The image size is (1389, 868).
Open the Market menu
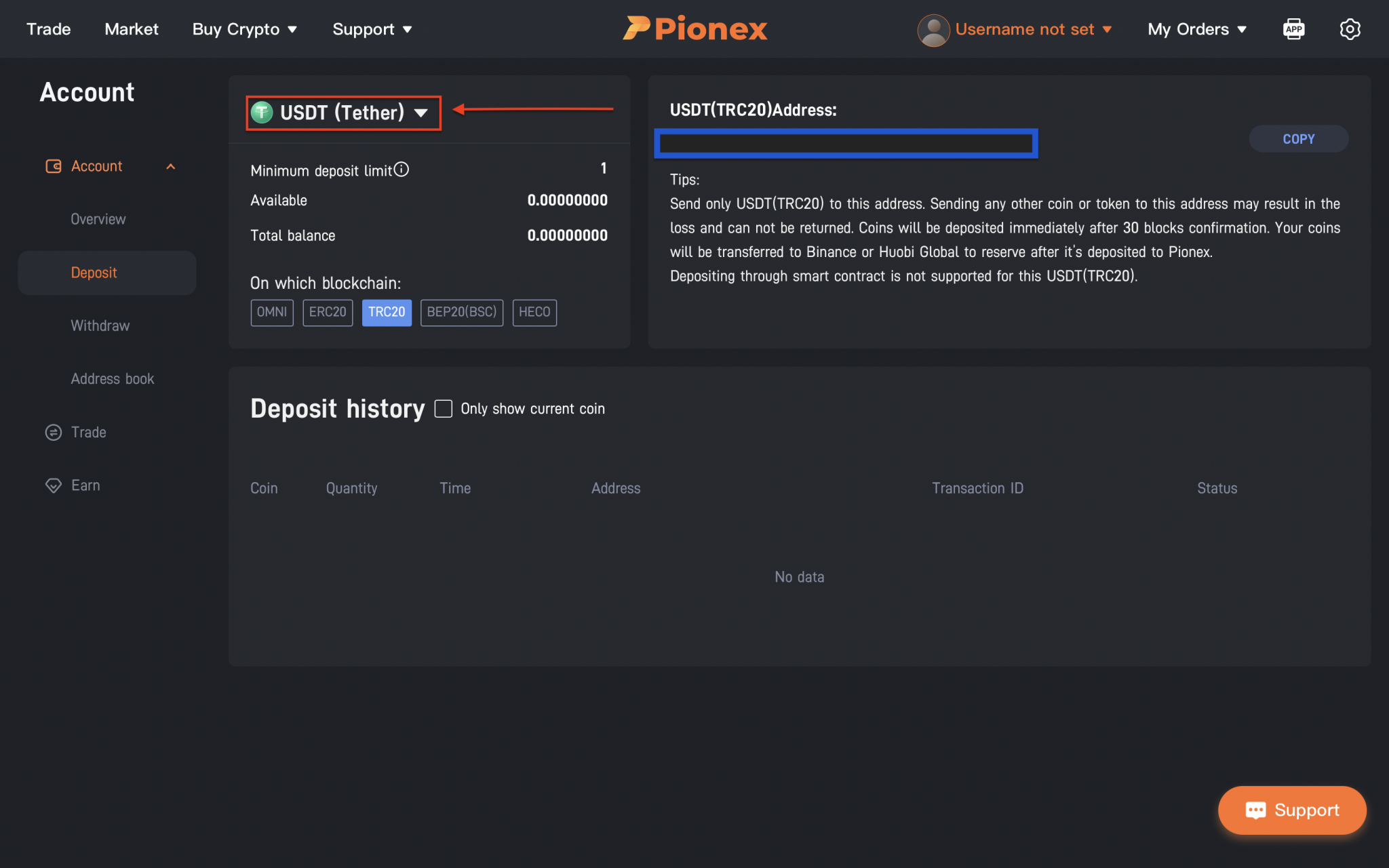tap(131, 28)
